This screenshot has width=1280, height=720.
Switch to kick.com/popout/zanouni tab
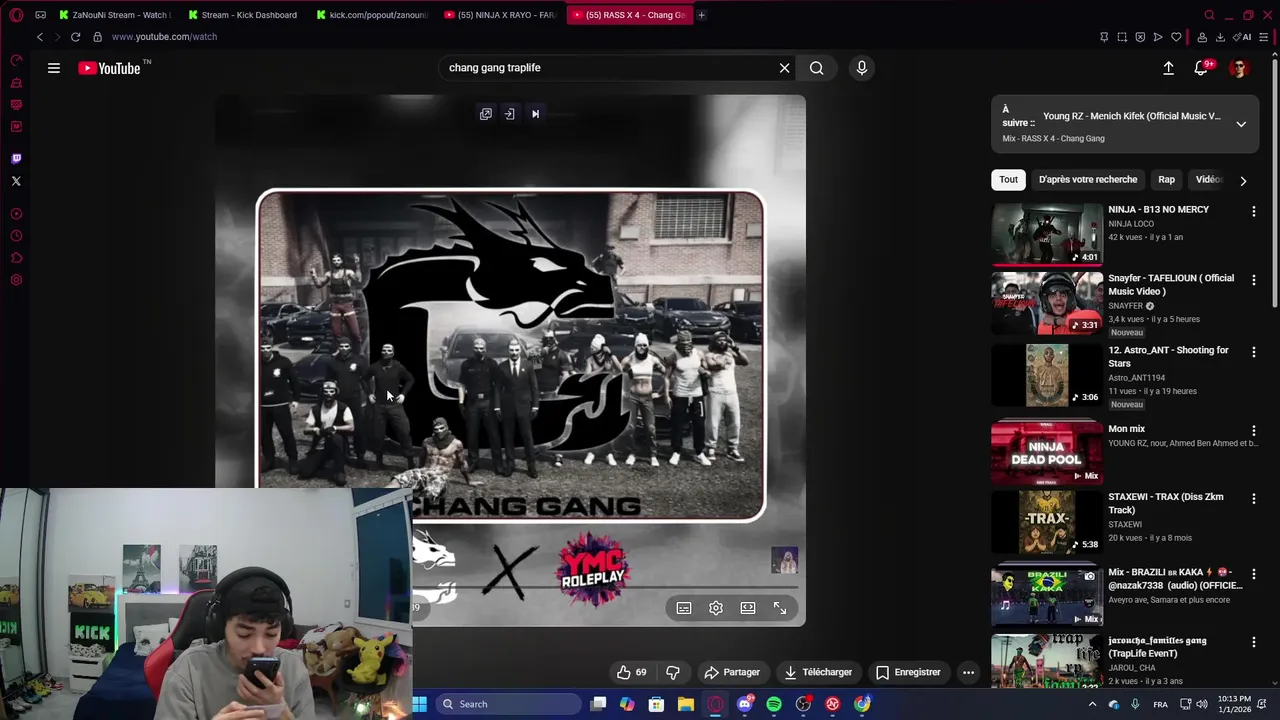tap(372, 15)
